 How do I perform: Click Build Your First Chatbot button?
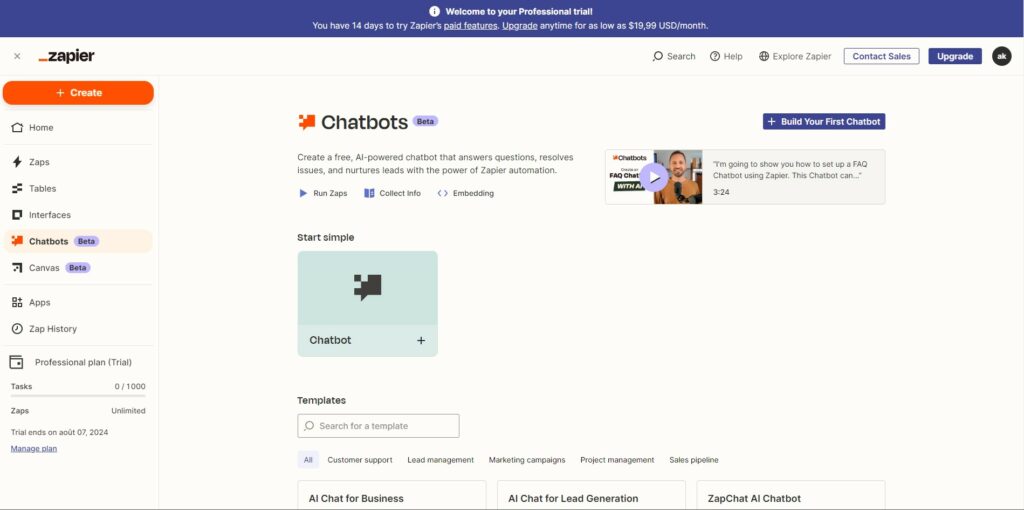point(824,121)
